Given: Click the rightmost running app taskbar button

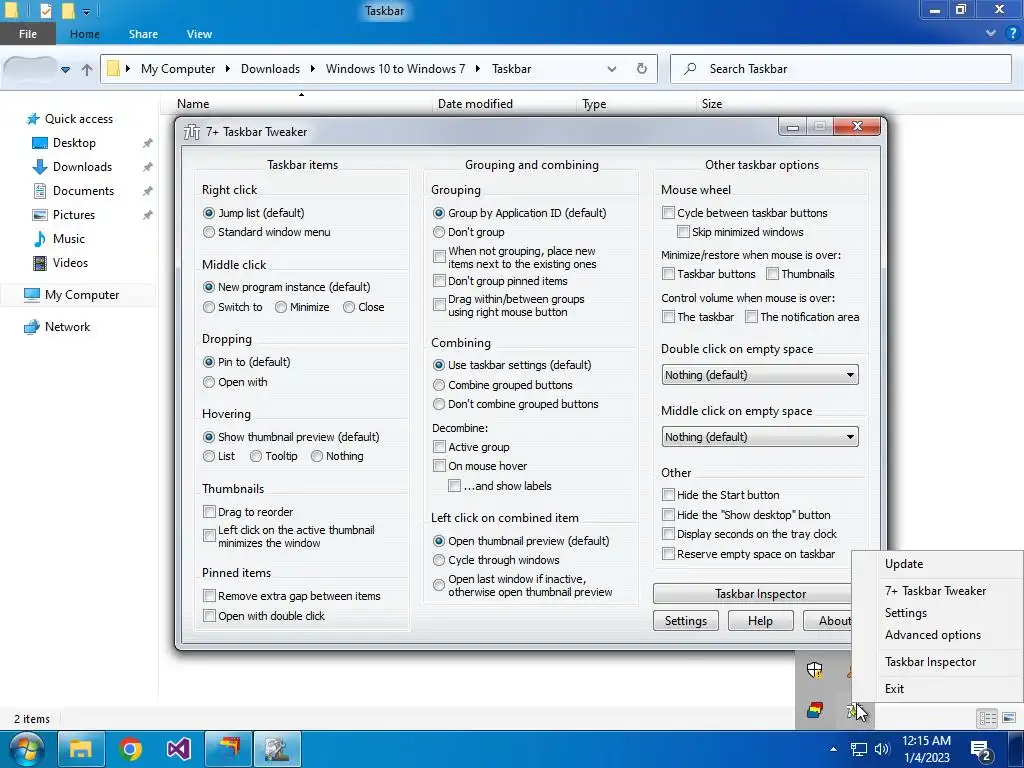Looking at the screenshot, I should [x=277, y=749].
